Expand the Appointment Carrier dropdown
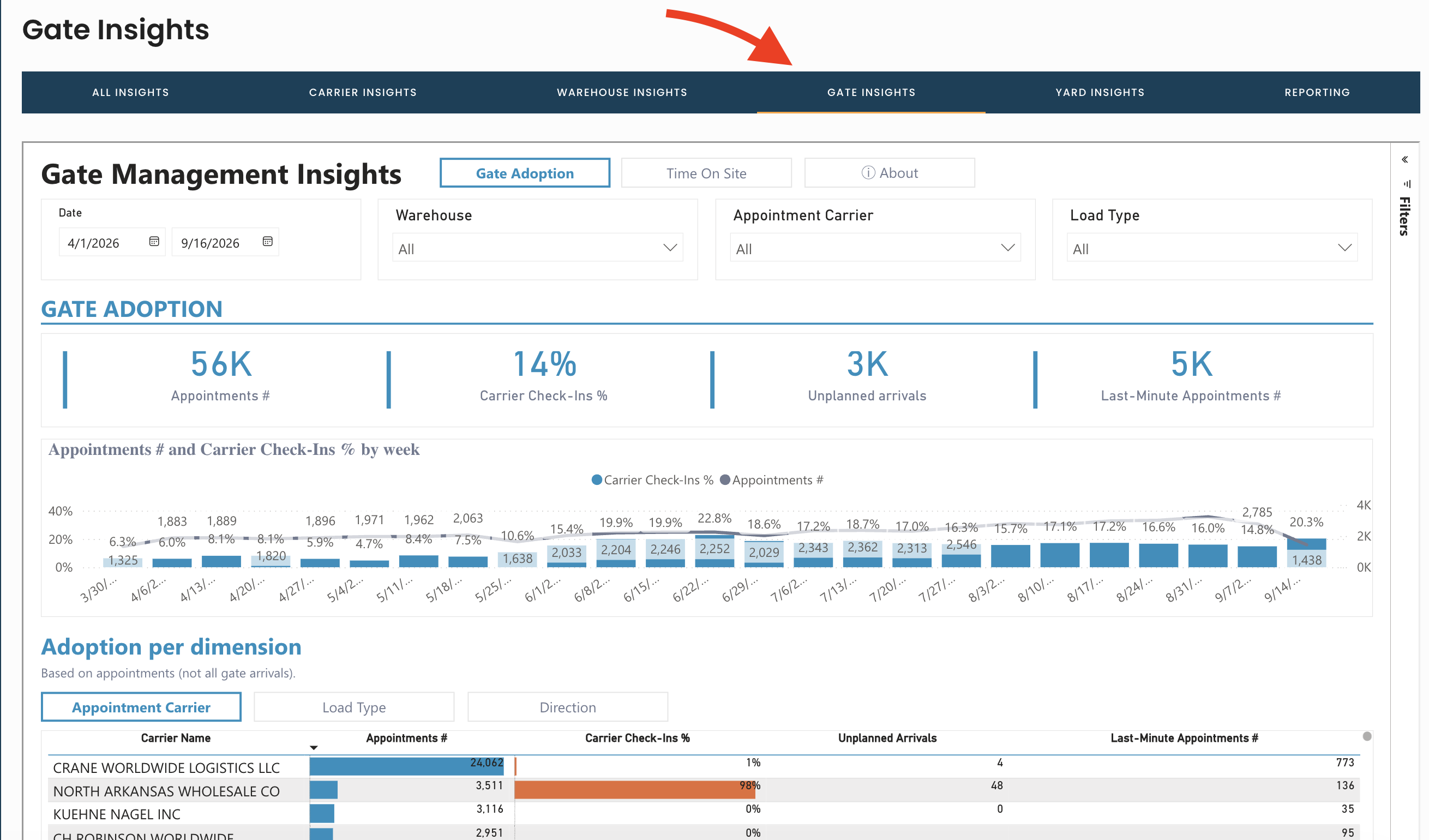Screen dimensions: 1429x840 [875, 248]
